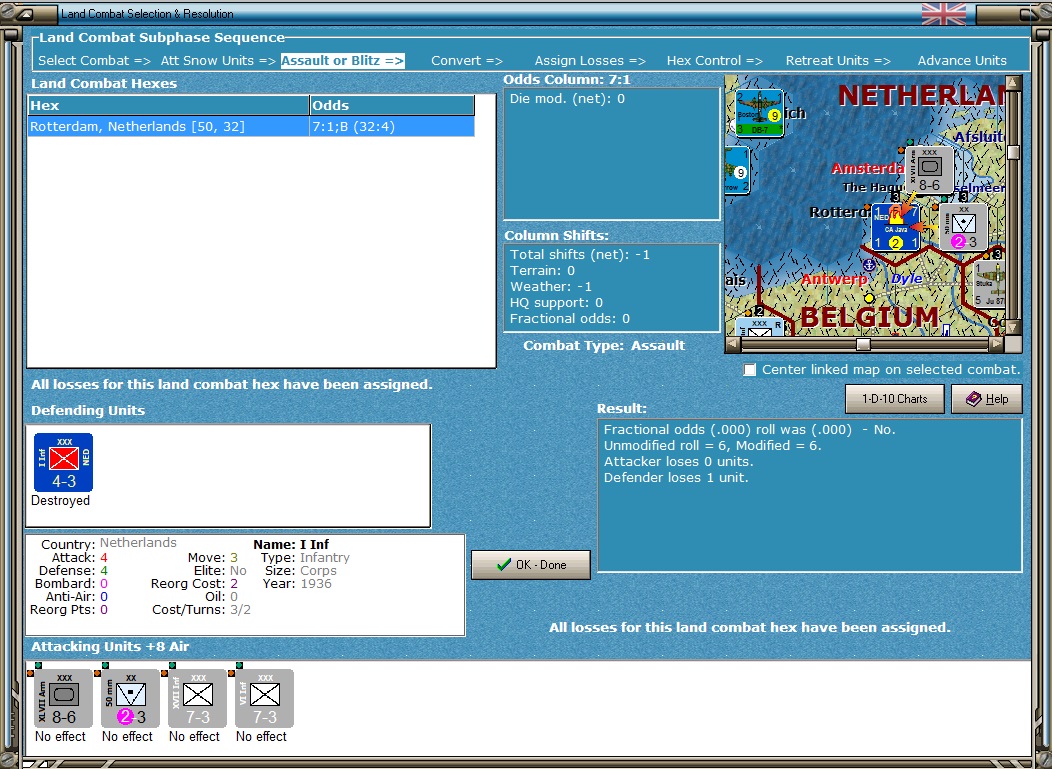Click the Defender loses 1 unit line

pyautogui.click(x=676, y=478)
